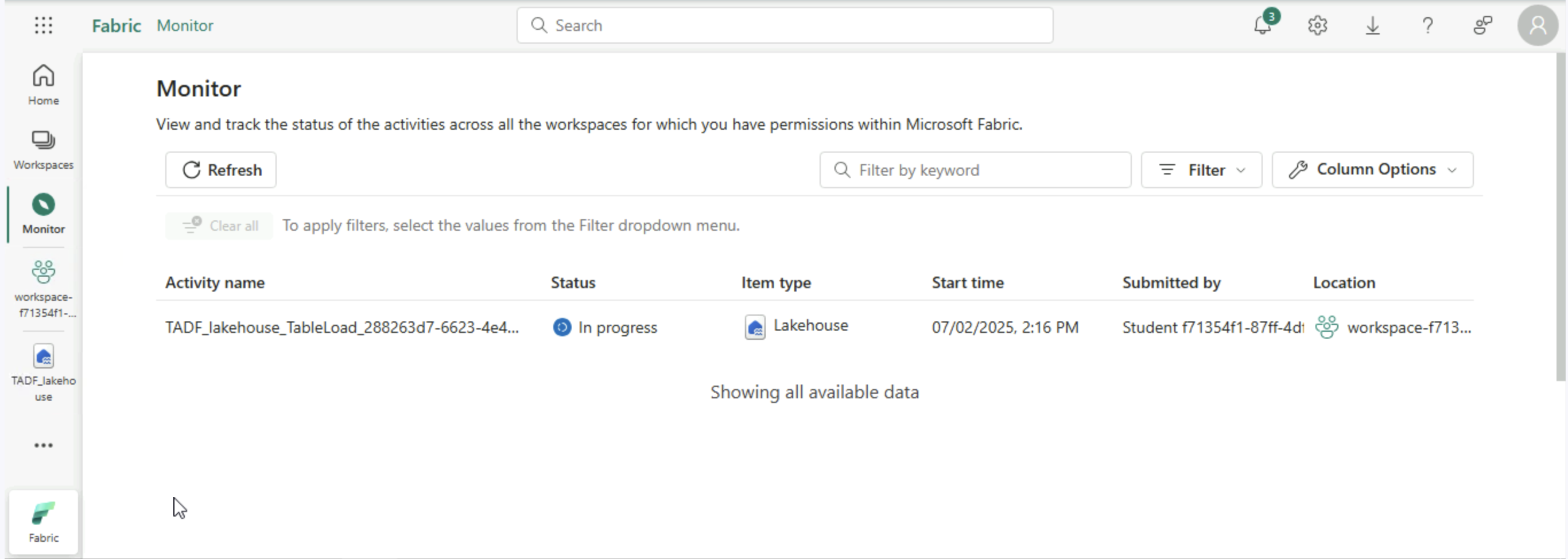Sort by the Status column header
The height and width of the screenshot is (559, 1568).
(573, 282)
